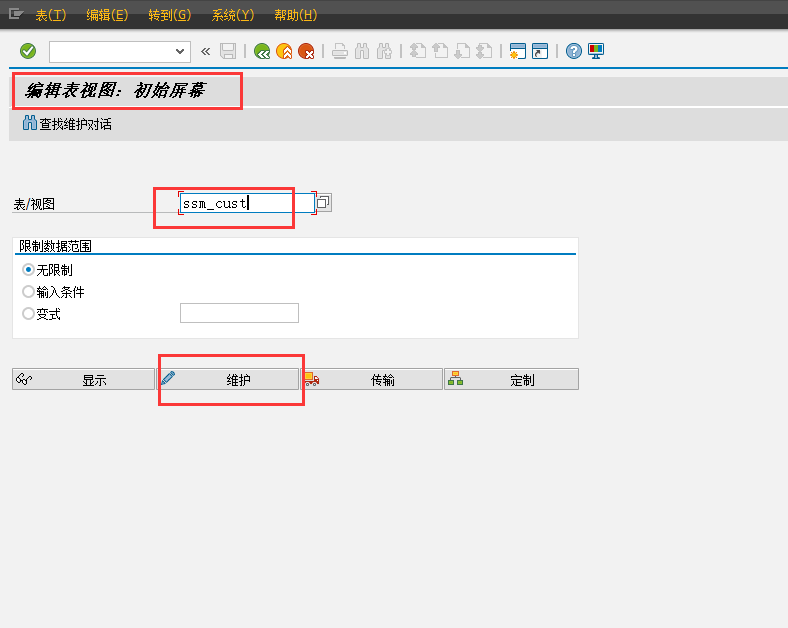This screenshot has width=788, height=628.
Task: Click the Save floppy disk icon
Action: [x=228, y=51]
